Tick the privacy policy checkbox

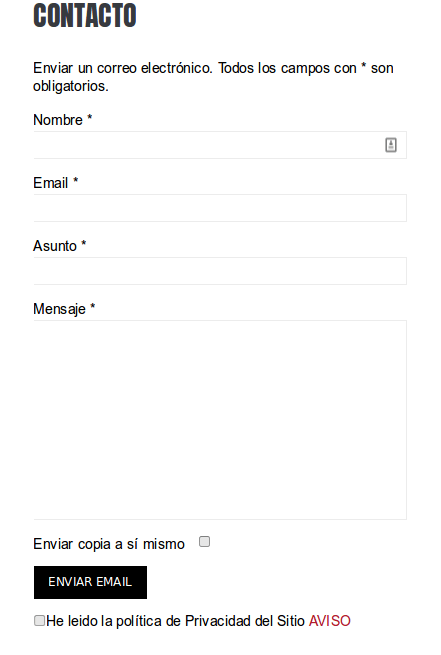tap(39, 620)
